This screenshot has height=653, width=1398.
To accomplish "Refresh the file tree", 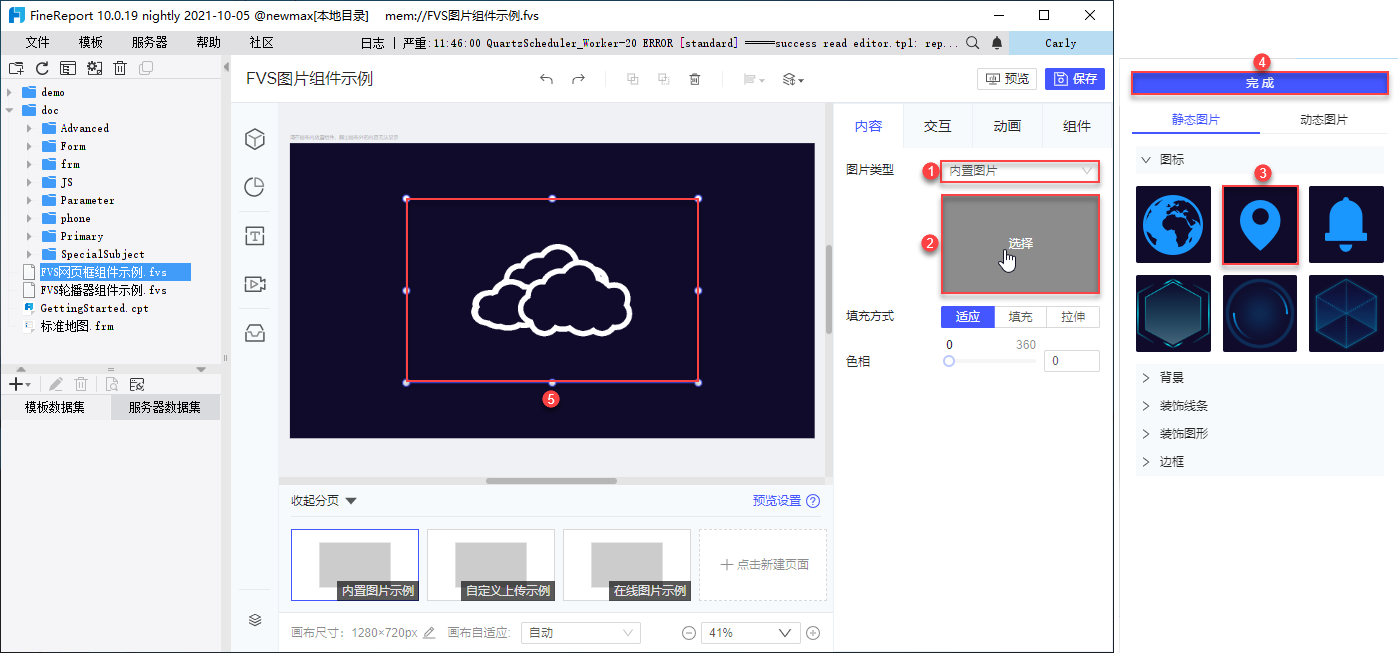I will (42, 68).
